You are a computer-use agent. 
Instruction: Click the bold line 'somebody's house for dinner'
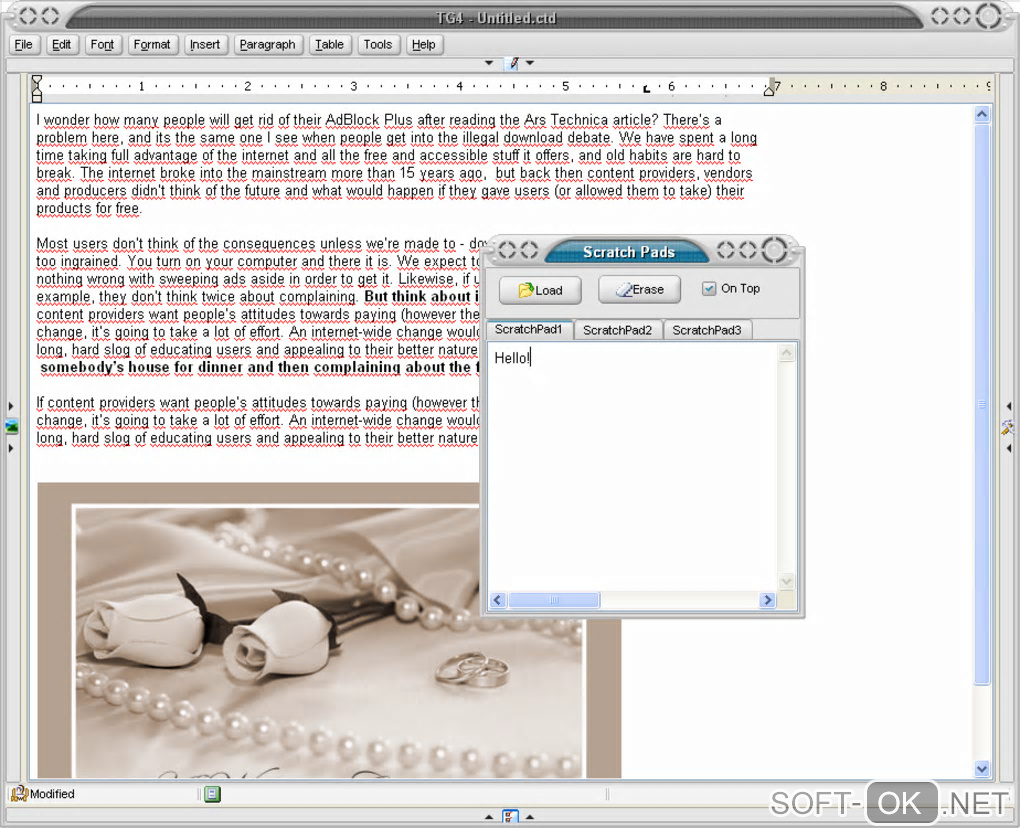[x=141, y=367]
